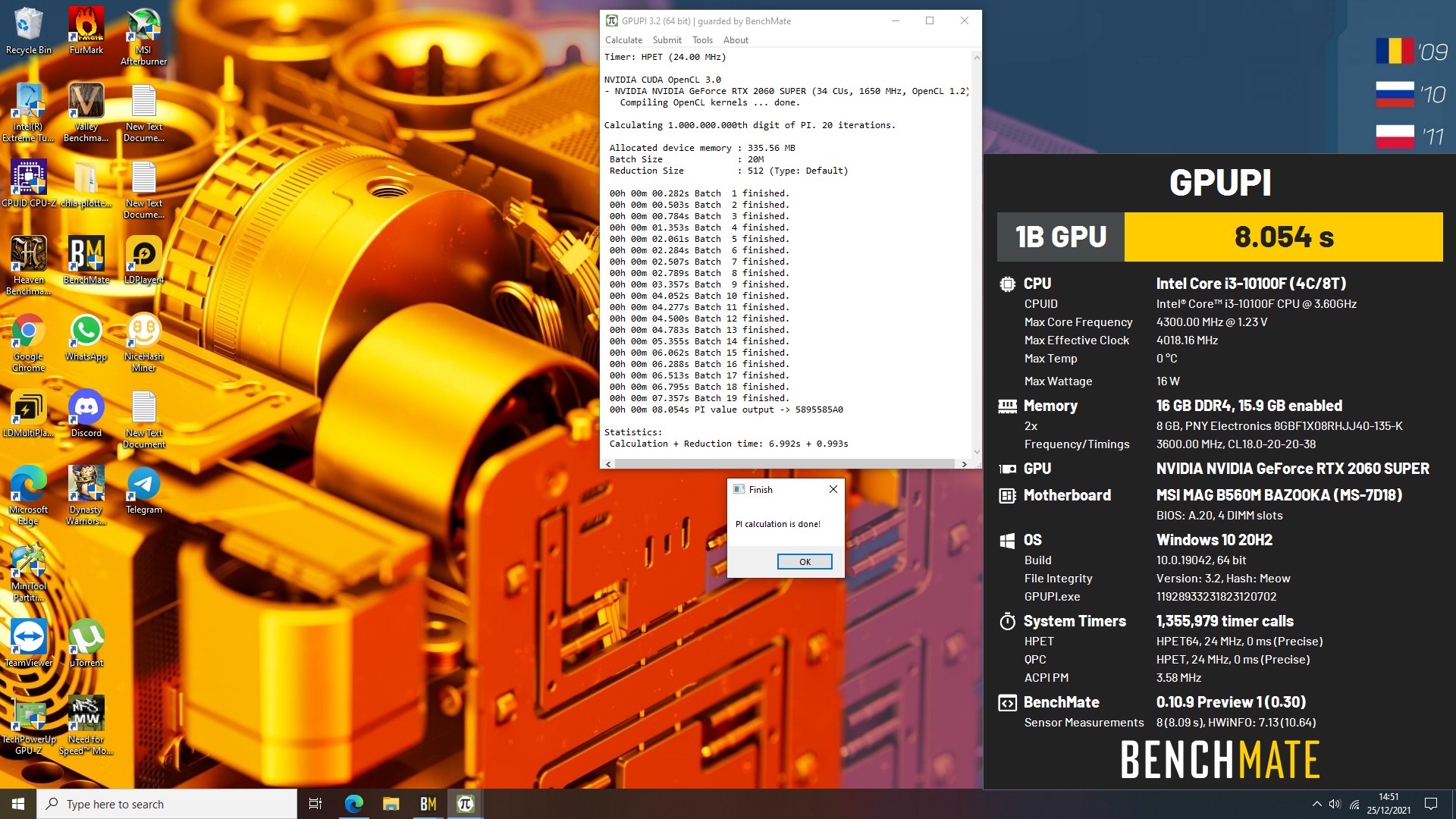The width and height of the screenshot is (1456, 819).
Task: Click the 16 GB DDR4 memory summary
Action: click(1249, 406)
